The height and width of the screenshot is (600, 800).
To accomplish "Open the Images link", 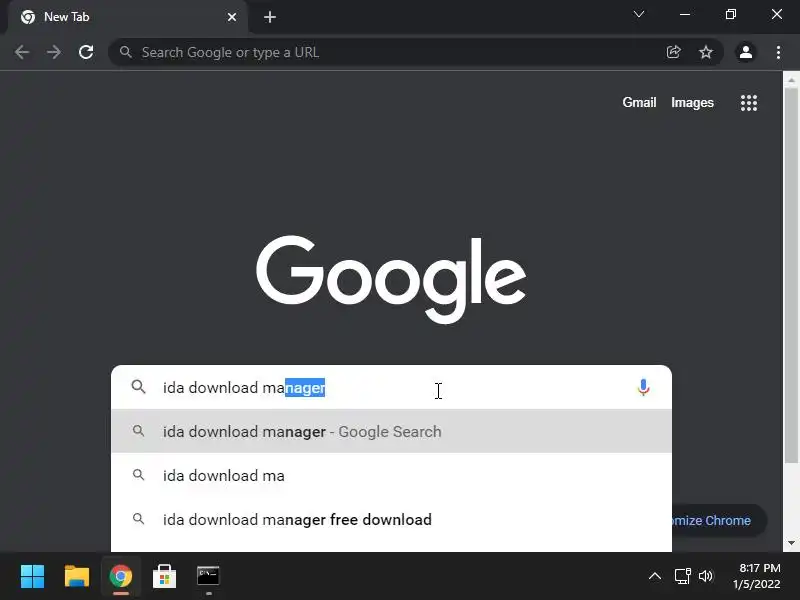I will 692,103.
